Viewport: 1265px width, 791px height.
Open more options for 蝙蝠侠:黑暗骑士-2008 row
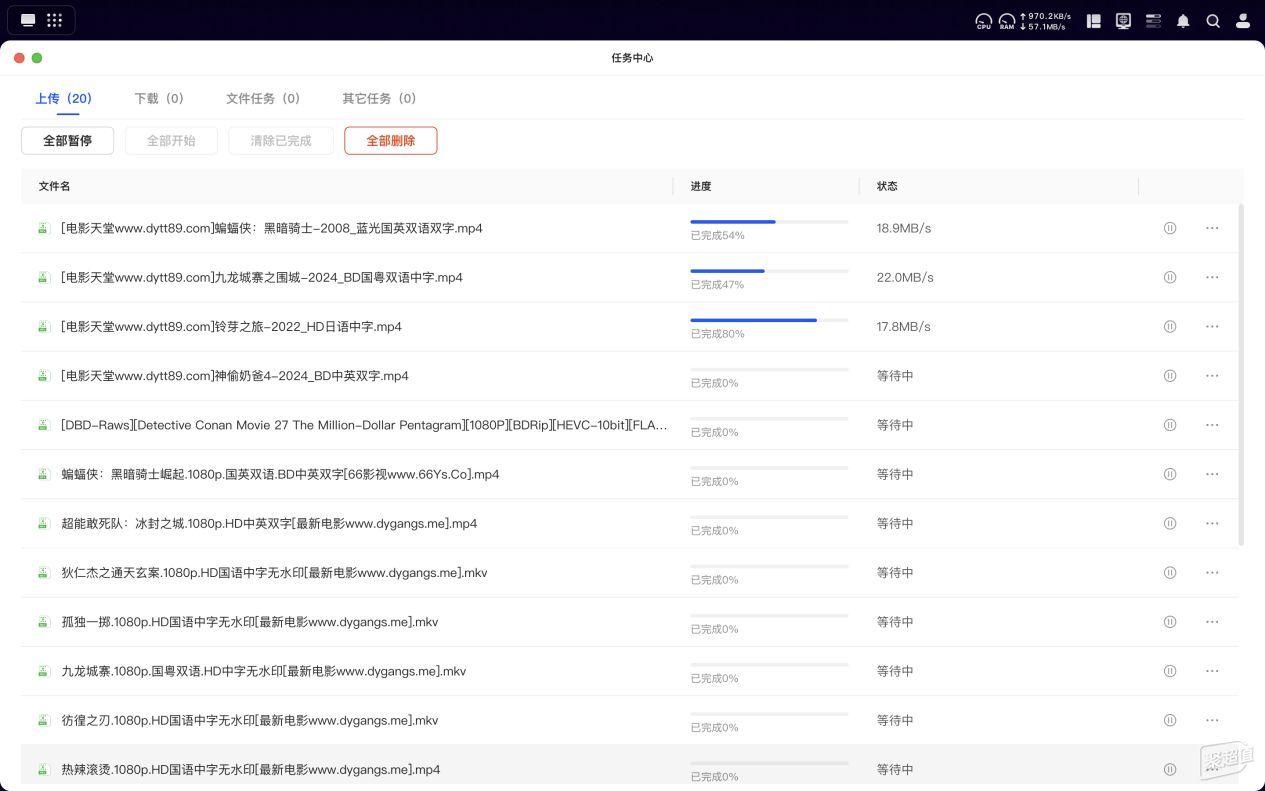pos(1212,228)
